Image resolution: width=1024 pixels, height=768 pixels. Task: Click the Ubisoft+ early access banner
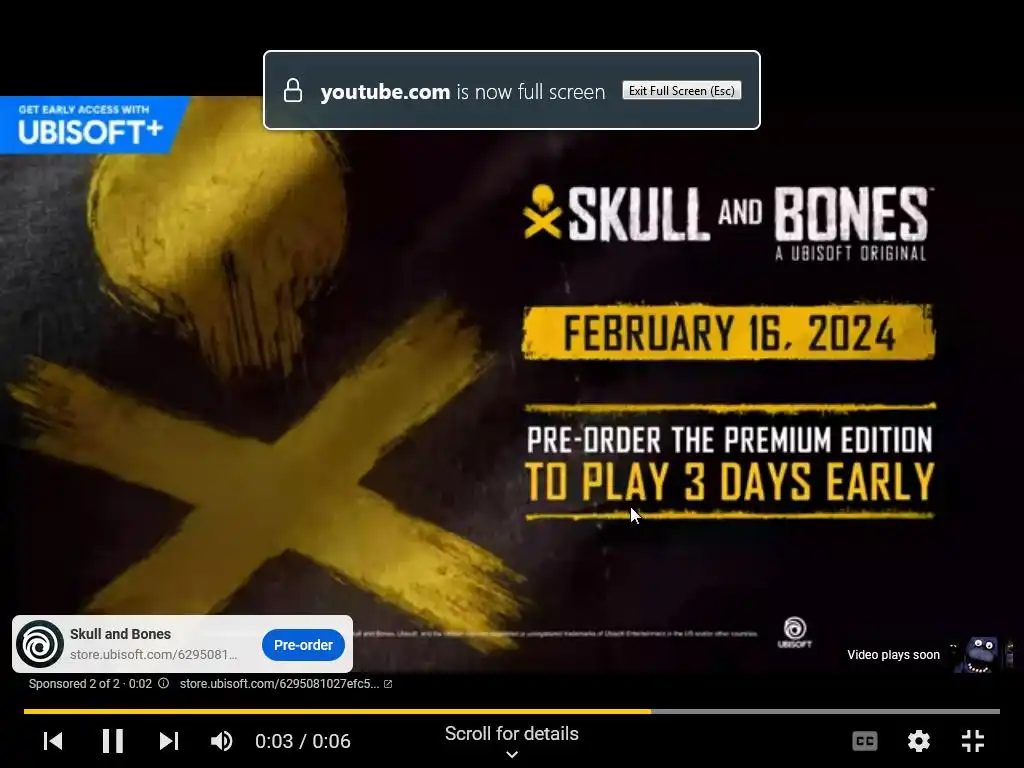(x=91, y=125)
